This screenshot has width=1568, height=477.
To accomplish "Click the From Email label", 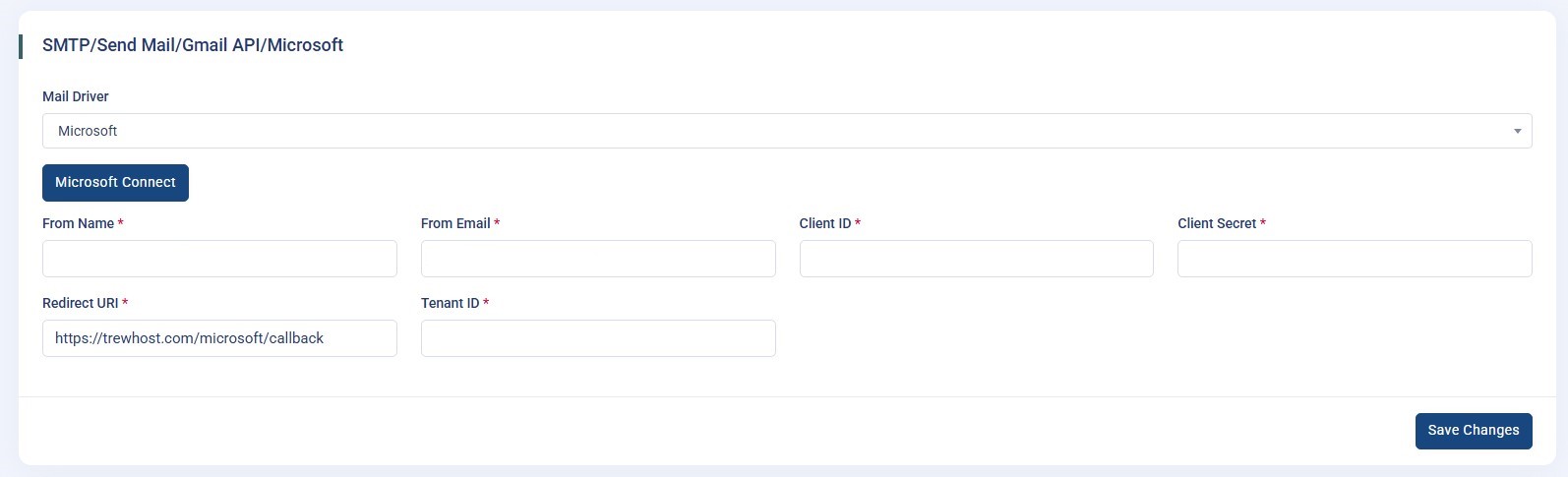I will [455, 223].
